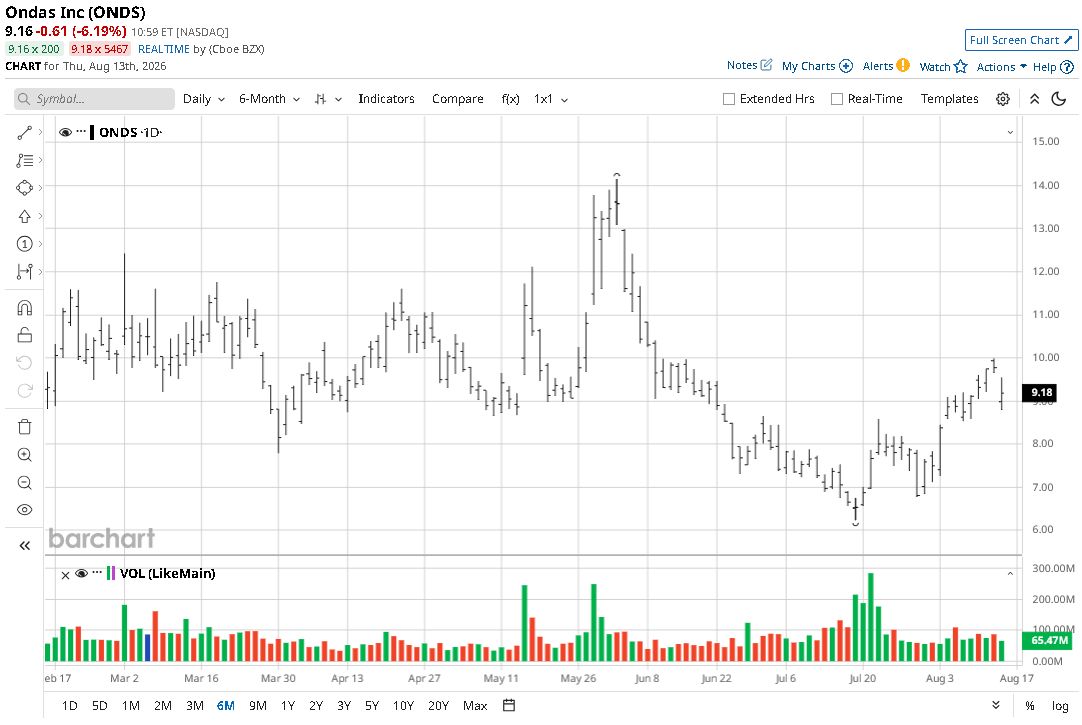Redo last chart action

(24, 391)
